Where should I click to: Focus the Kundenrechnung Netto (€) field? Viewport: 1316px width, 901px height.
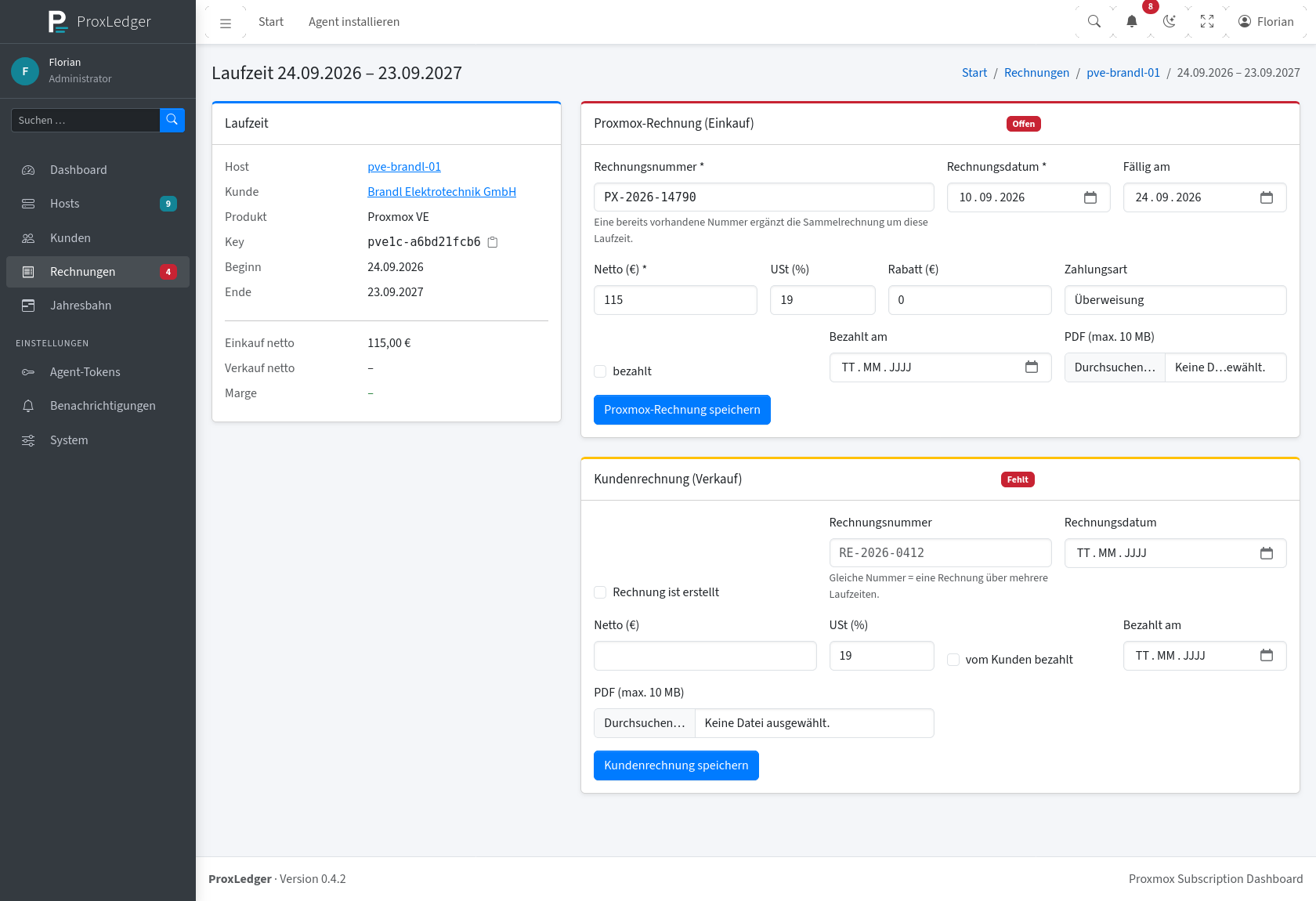click(x=705, y=656)
